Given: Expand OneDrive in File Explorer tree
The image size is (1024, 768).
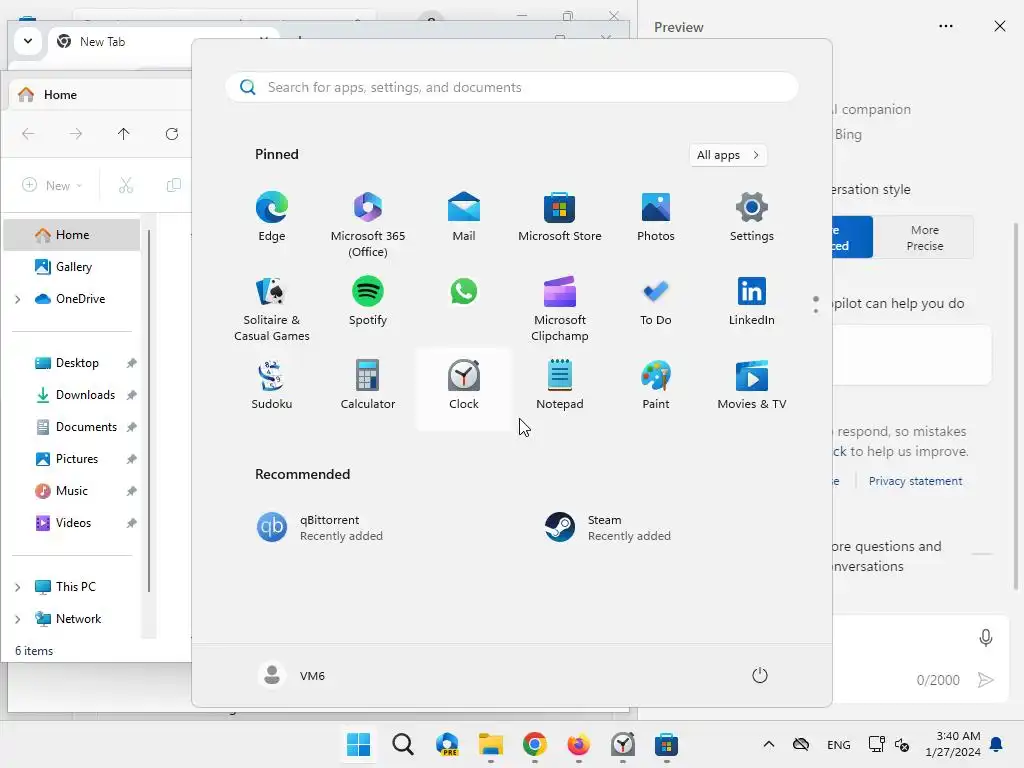Looking at the screenshot, I should (x=18, y=299).
